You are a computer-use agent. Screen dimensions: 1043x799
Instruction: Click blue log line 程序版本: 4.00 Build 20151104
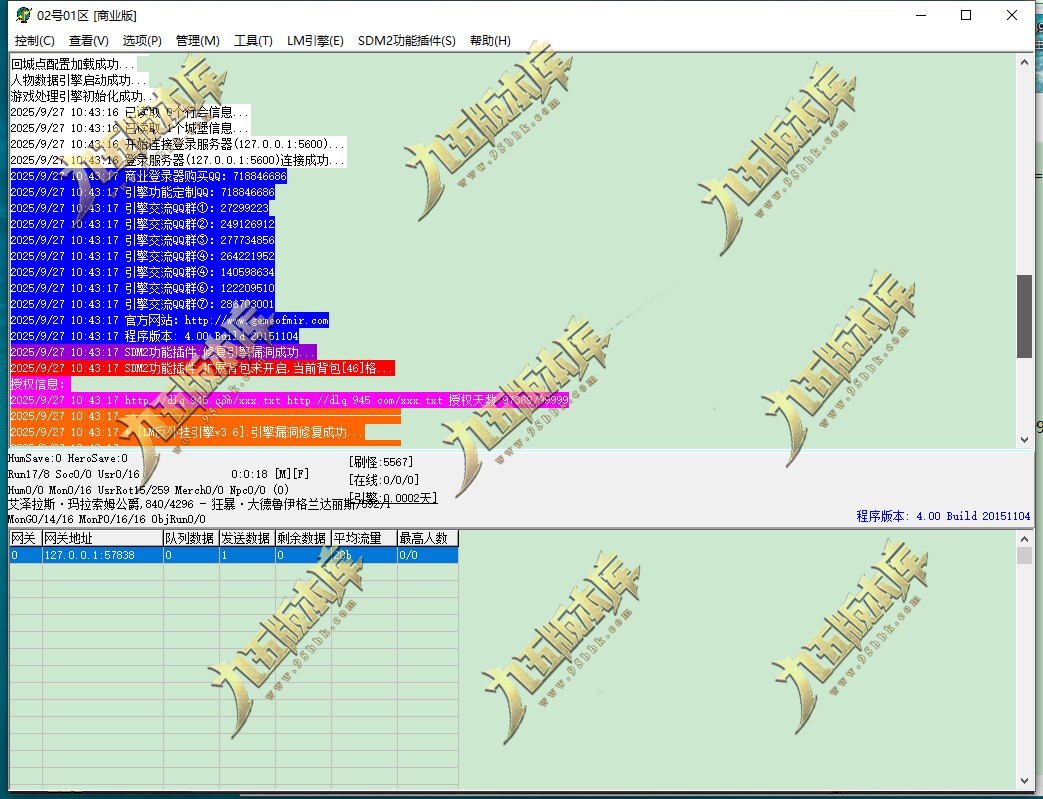[x=154, y=336]
